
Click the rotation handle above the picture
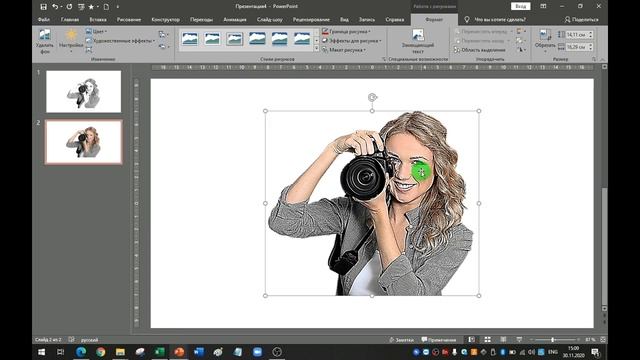point(372,97)
